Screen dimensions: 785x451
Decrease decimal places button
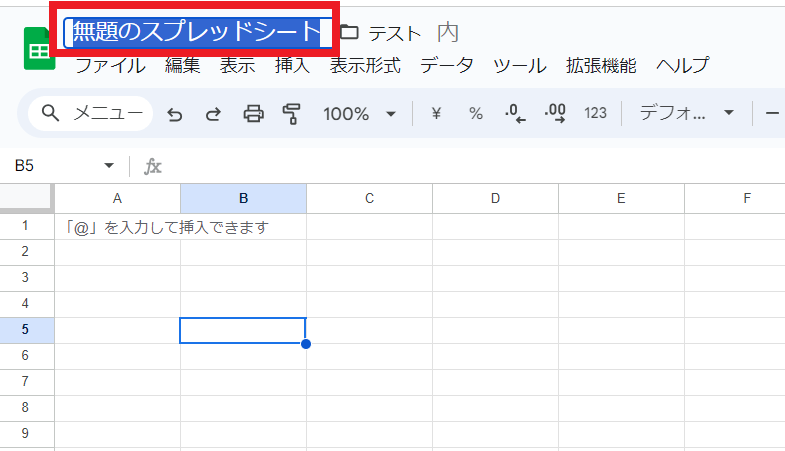point(515,114)
